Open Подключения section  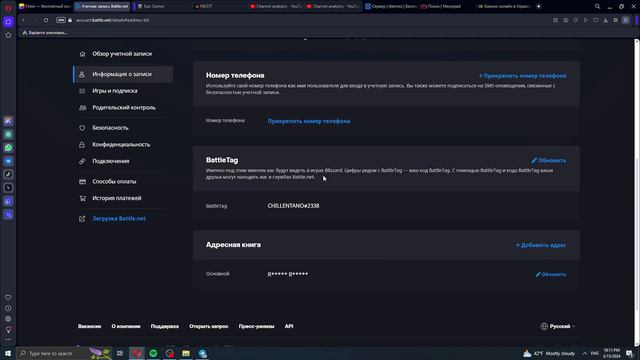[x=111, y=161]
